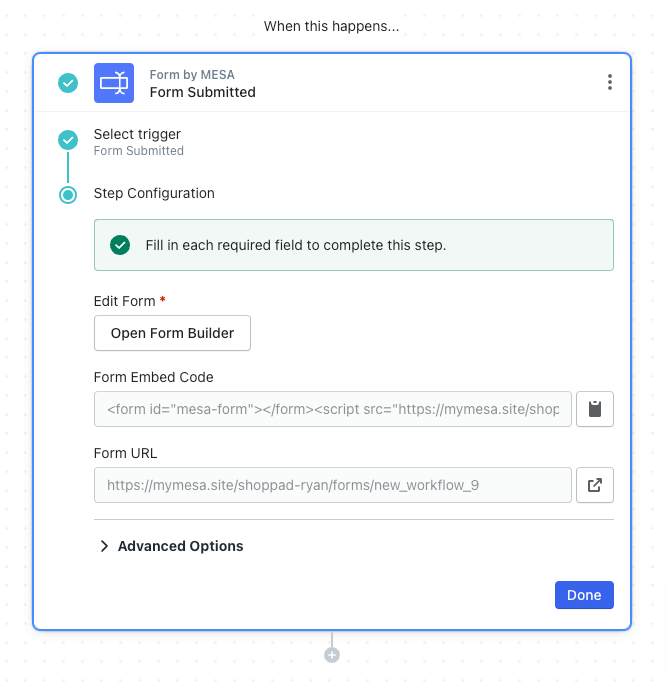Screen dimensions: 666x690
Task: Click the Done button
Action: (584, 595)
